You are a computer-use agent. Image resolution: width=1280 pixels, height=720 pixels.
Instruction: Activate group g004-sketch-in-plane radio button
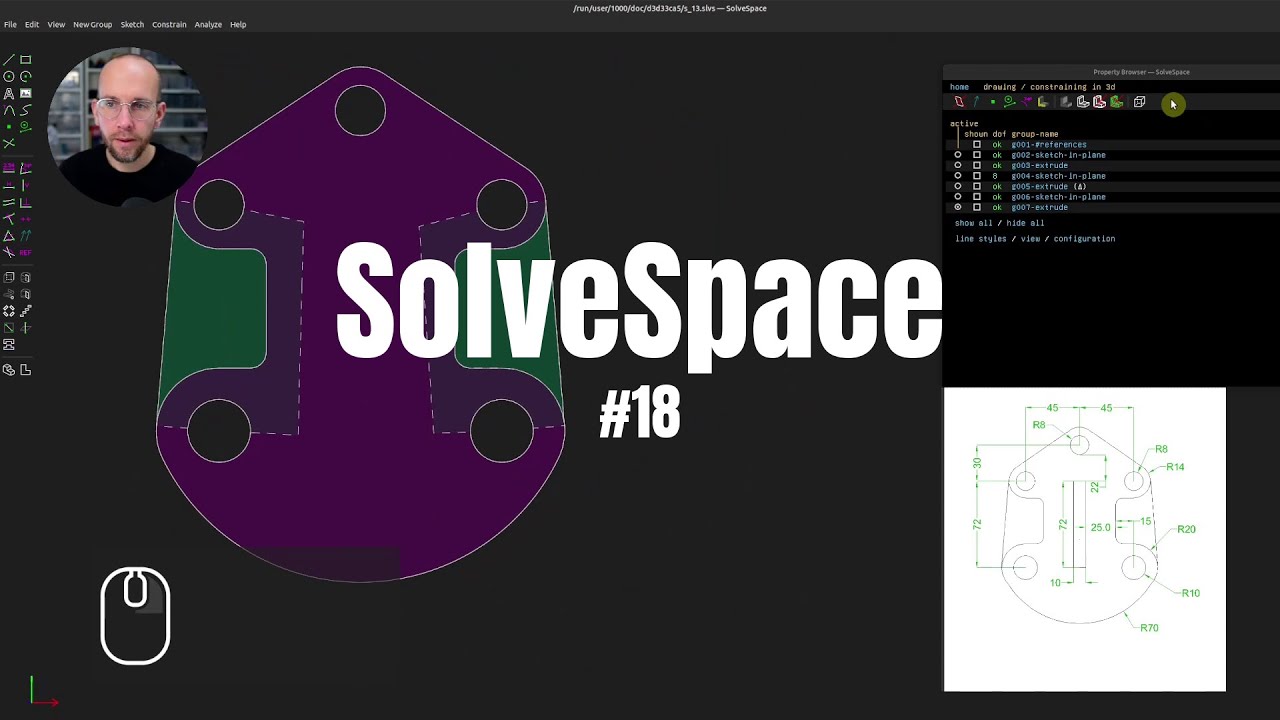pos(958,176)
